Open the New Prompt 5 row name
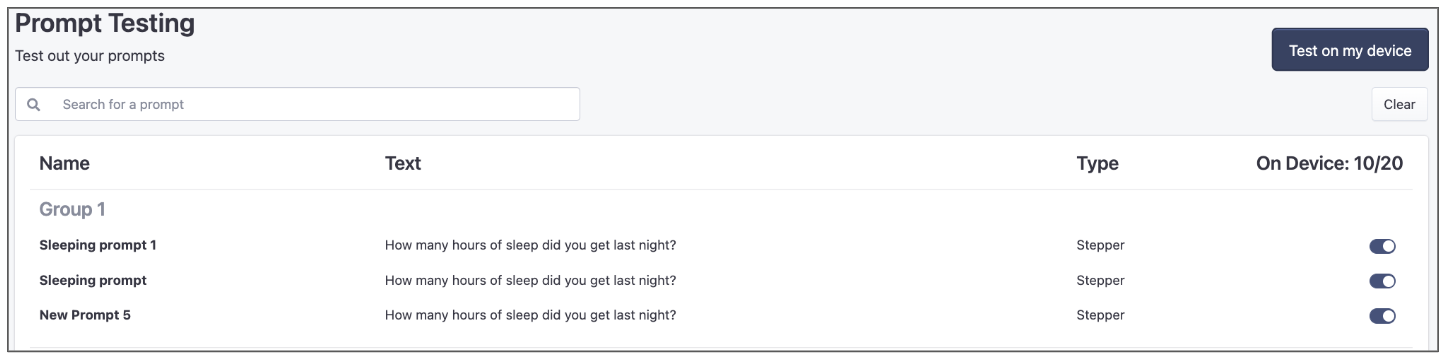 pyautogui.click(x=85, y=315)
